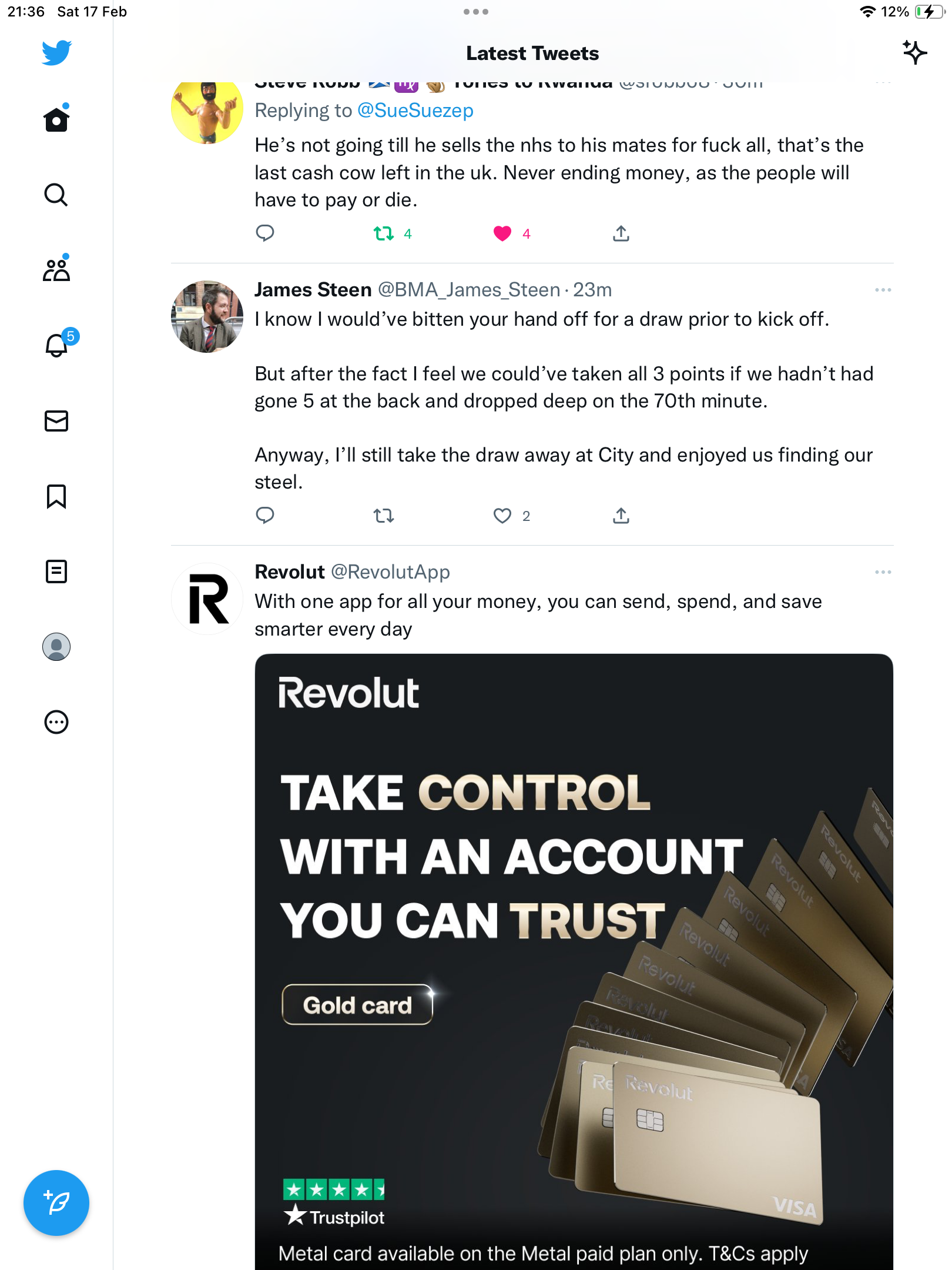Open the Twitter bird logo
This screenshot has width=952, height=1270.
(56, 53)
